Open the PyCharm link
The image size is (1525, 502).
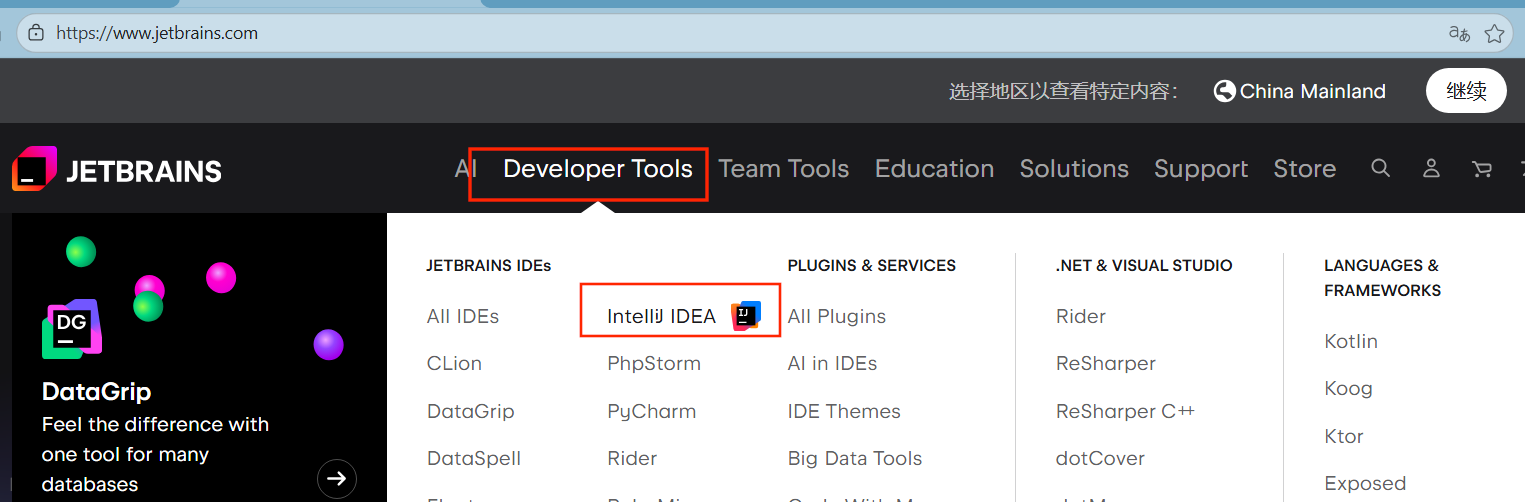tap(651, 411)
